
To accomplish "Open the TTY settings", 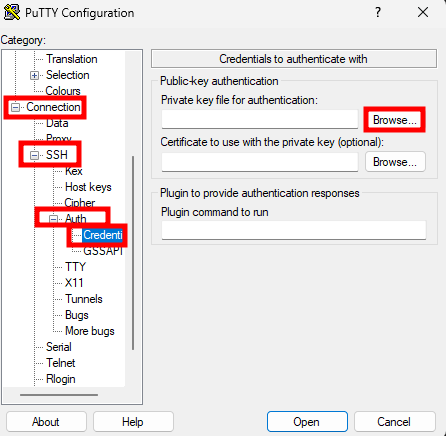I will pos(75,267).
